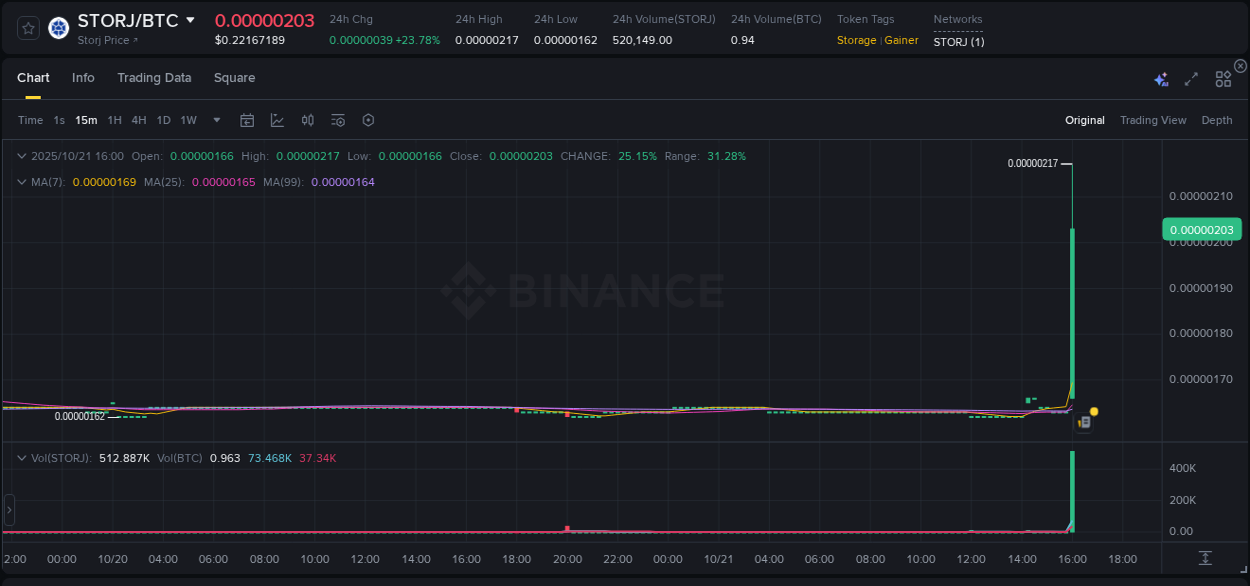Collapse the MA indicator row
The height and width of the screenshot is (586, 1250).
(22, 182)
